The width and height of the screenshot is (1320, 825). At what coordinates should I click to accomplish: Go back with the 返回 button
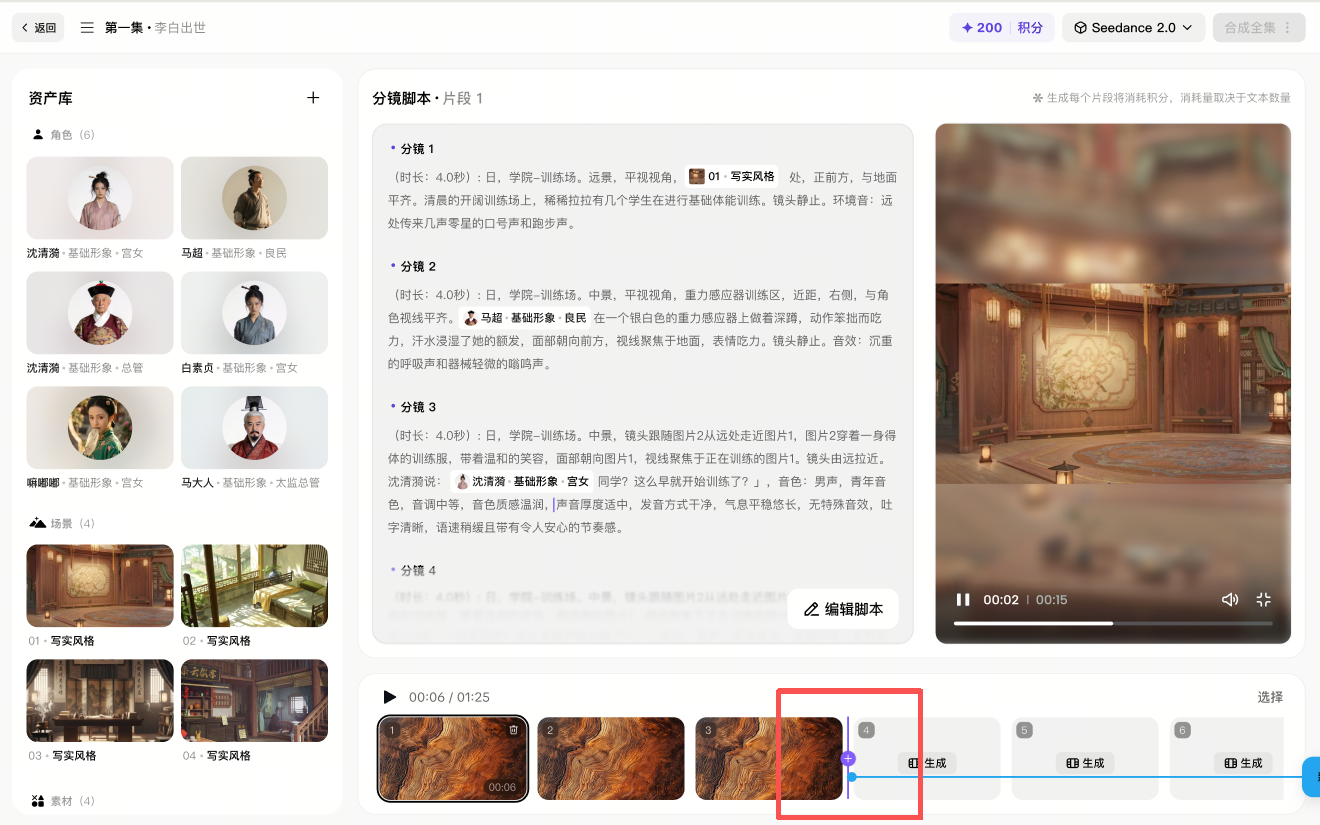[38, 28]
